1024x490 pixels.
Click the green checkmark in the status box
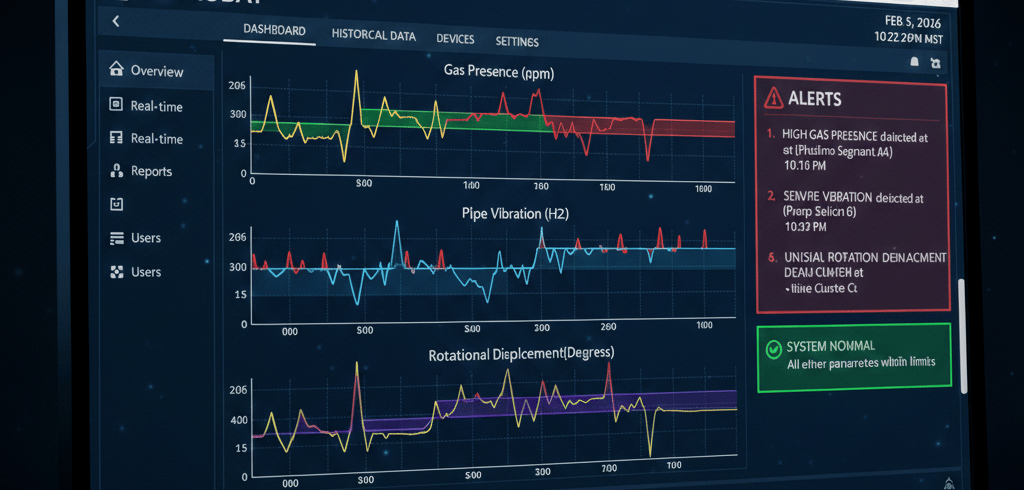(773, 350)
